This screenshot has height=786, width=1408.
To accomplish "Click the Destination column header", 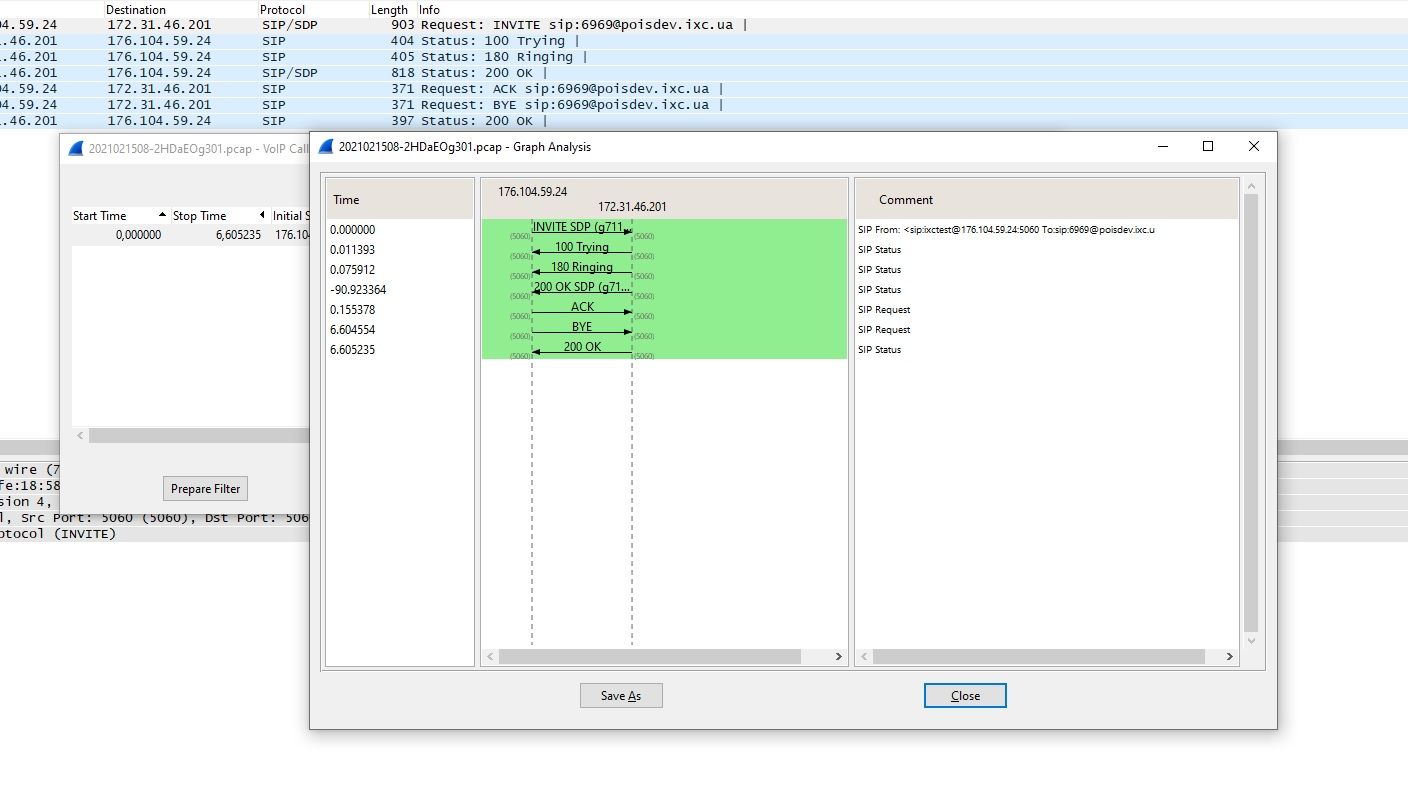I will point(135,9).
